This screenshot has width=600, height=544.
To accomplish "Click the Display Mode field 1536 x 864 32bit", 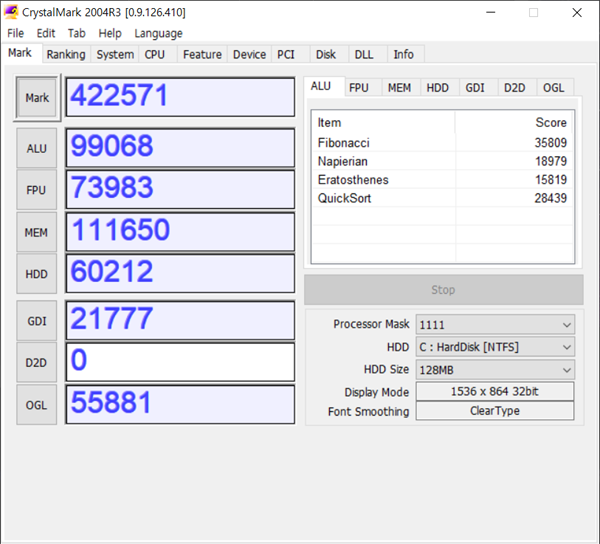I will (x=495, y=391).
